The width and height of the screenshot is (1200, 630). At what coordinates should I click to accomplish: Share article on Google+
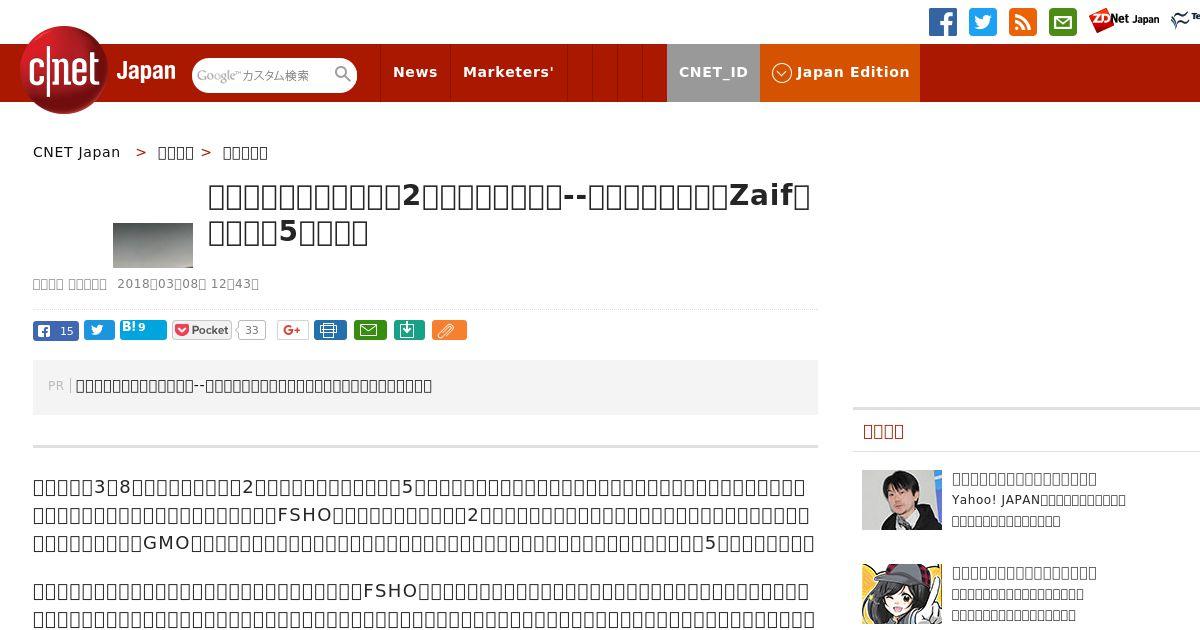click(x=293, y=330)
